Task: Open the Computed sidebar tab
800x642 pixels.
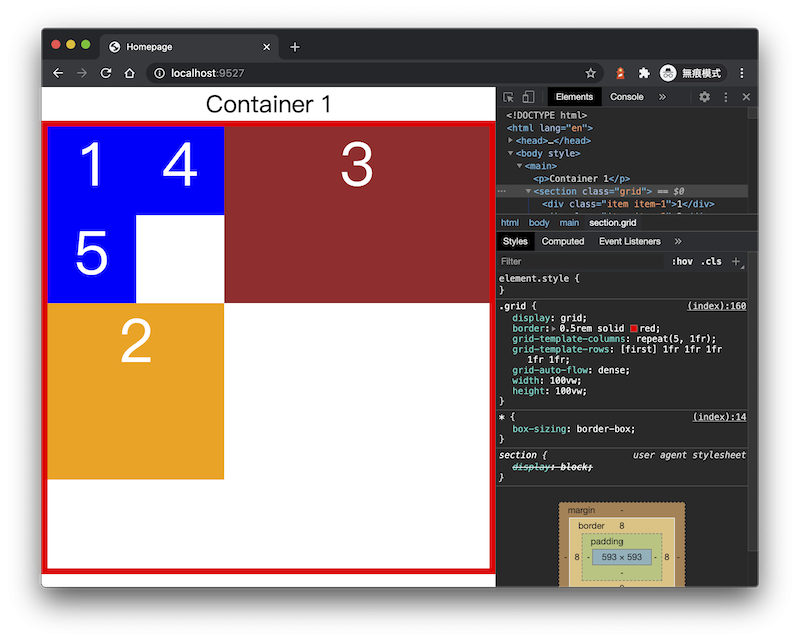Action: 563,241
